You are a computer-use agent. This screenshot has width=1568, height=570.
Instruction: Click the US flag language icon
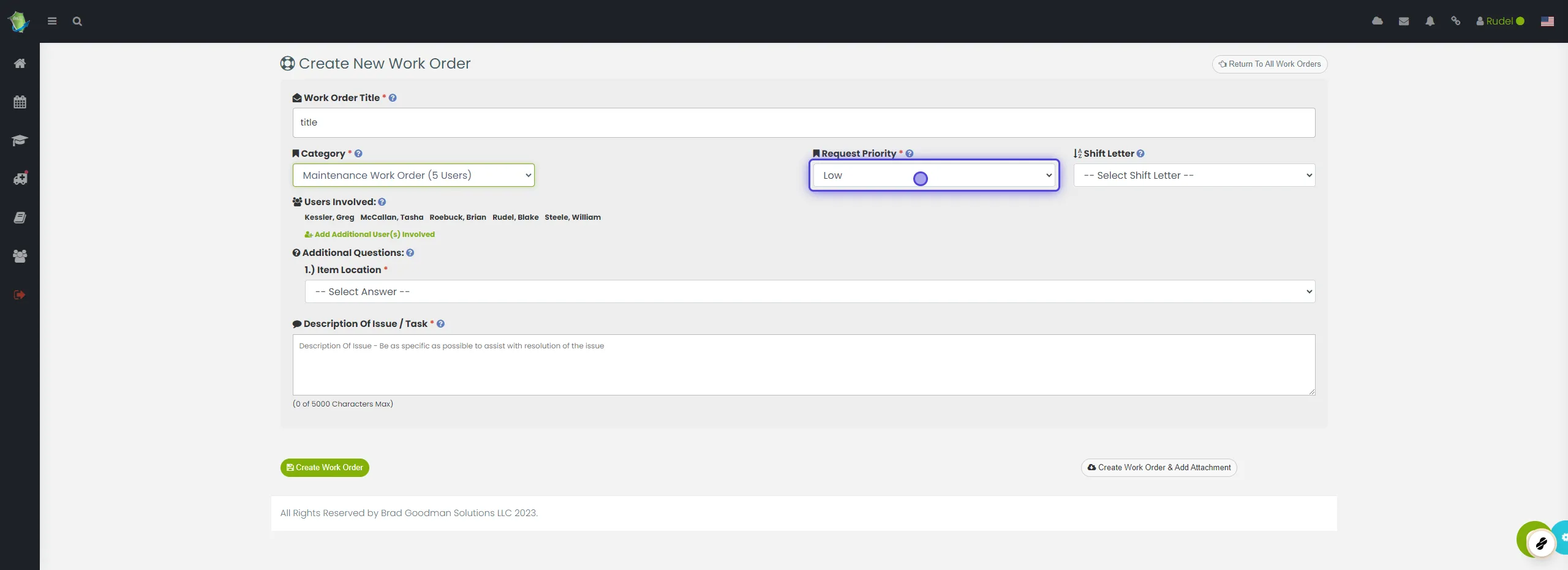tap(1547, 21)
